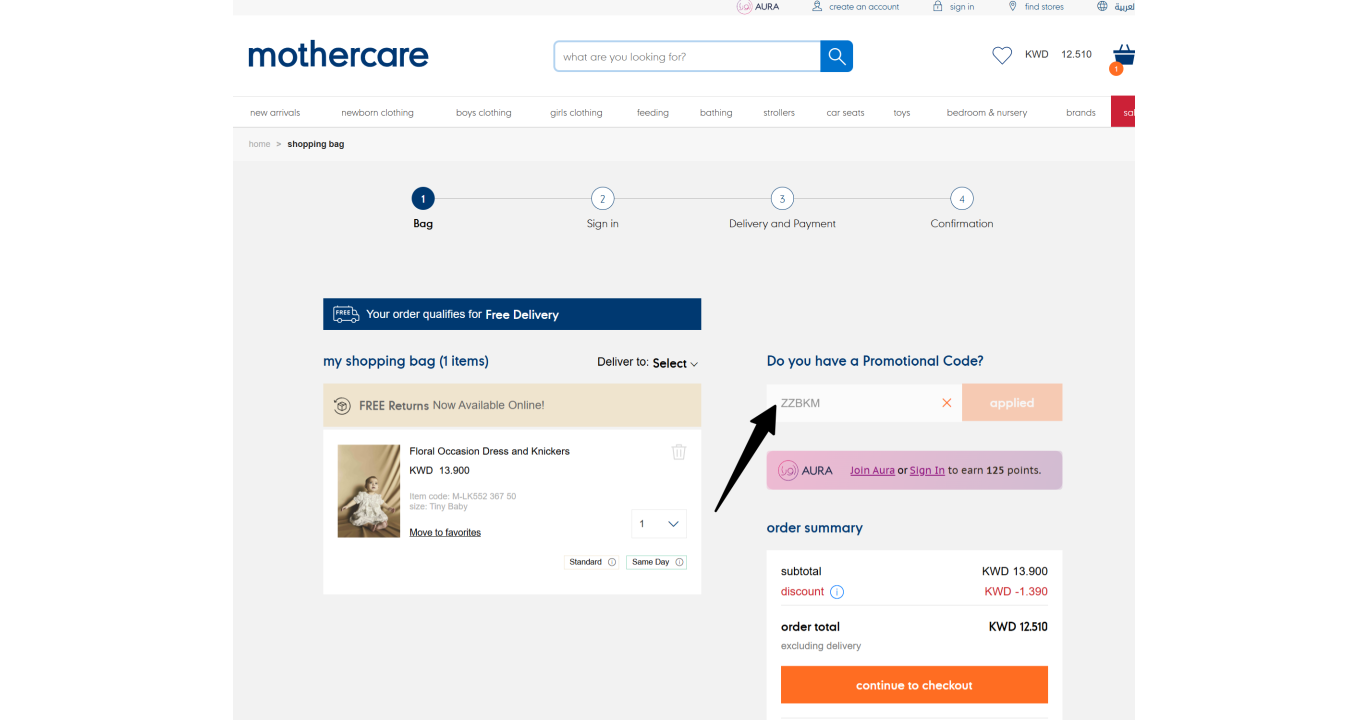The height and width of the screenshot is (720, 1368).
Task: Click the find stores pin icon
Action: point(1013,6)
